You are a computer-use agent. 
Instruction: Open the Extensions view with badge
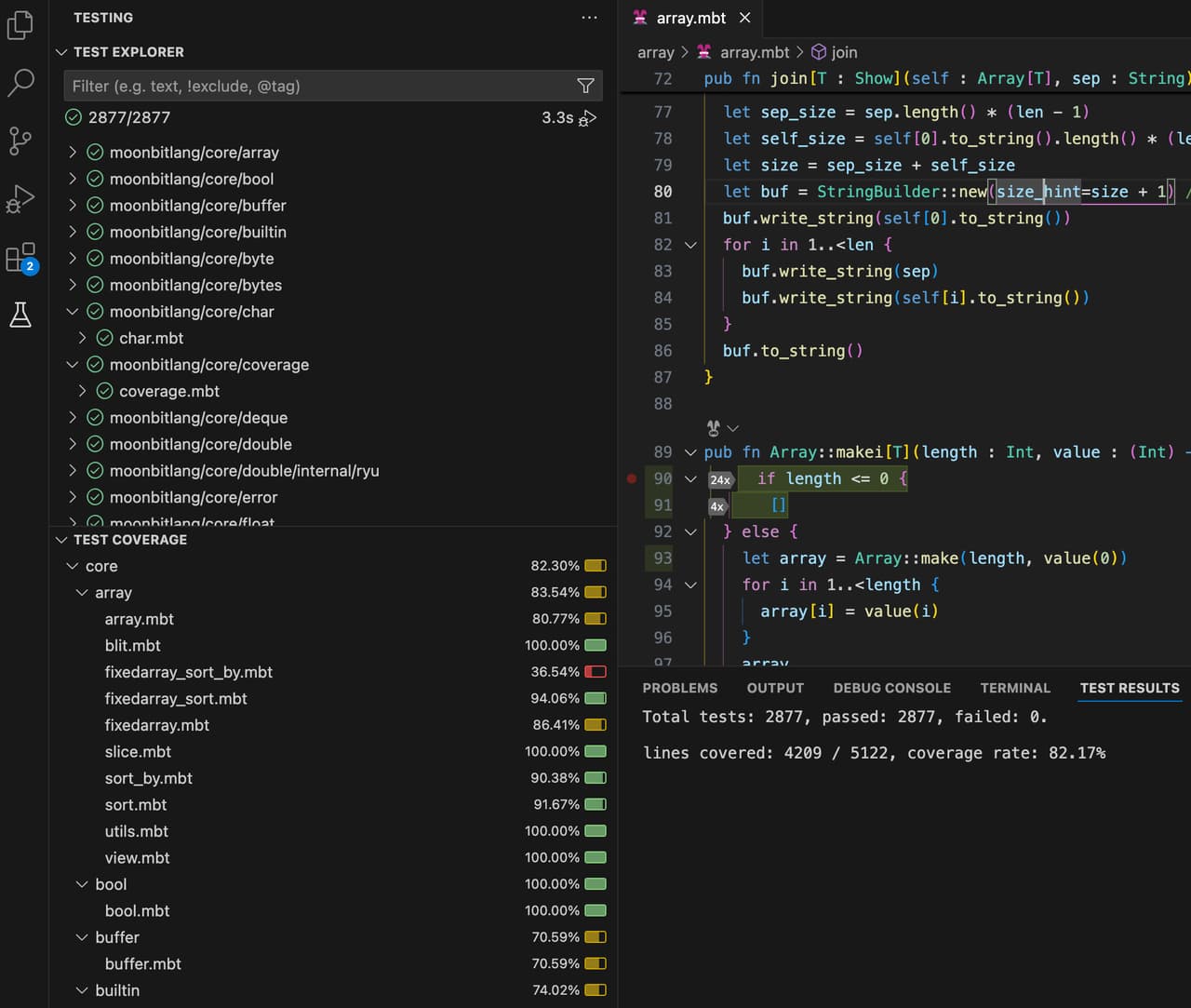click(20, 258)
